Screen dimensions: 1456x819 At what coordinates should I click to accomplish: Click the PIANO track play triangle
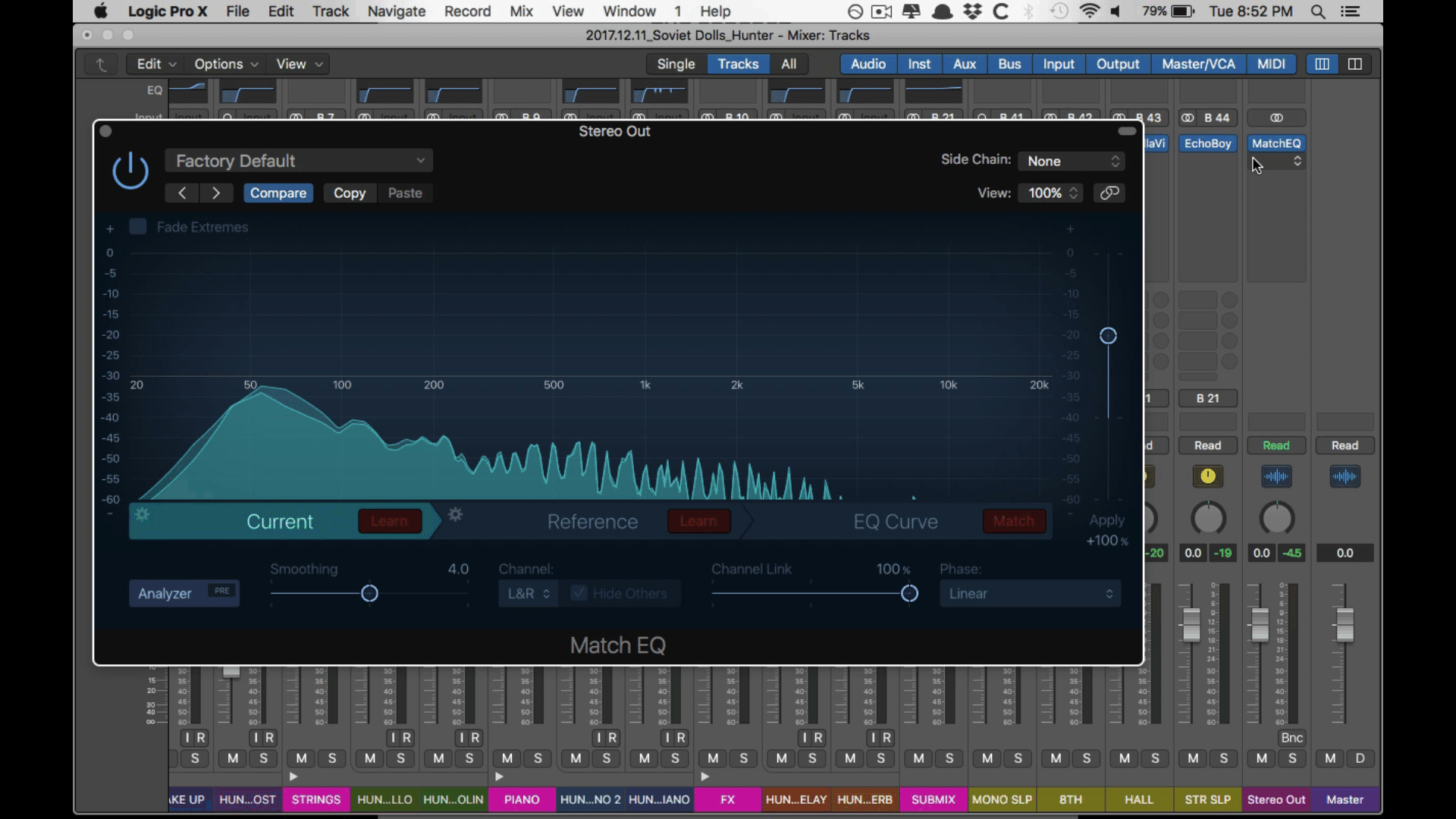(x=499, y=777)
